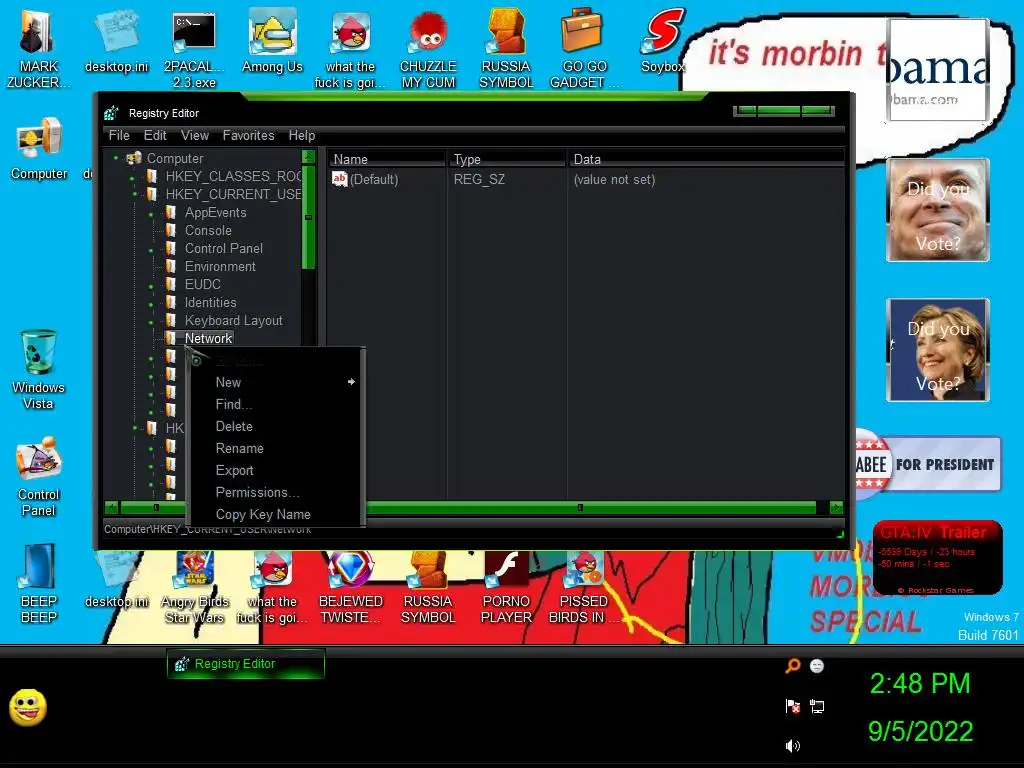The height and width of the screenshot is (768, 1024).
Task: Click the Data column header
Action: (x=707, y=159)
